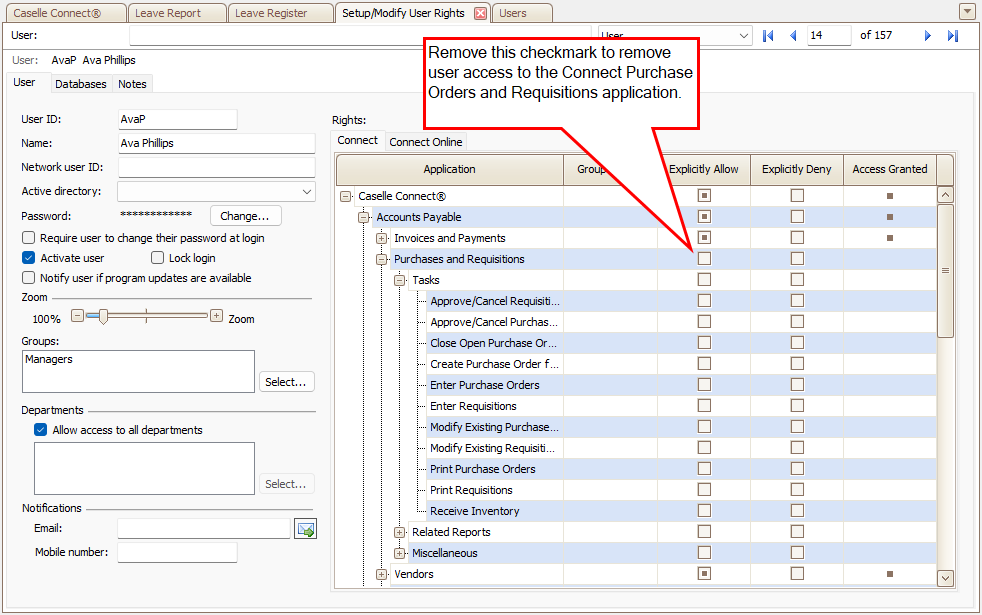Click Select button next to Groups
982x615 pixels.
click(286, 382)
